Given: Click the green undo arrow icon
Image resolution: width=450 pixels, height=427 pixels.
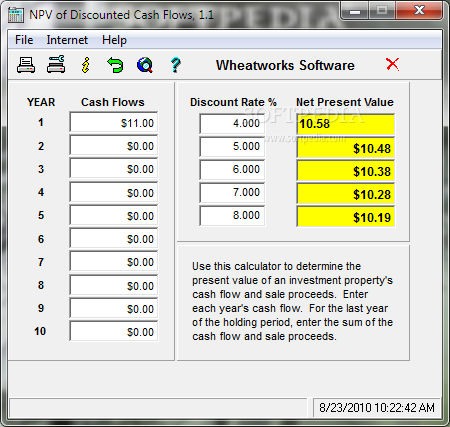Looking at the screenshot, I should [115, 65].
